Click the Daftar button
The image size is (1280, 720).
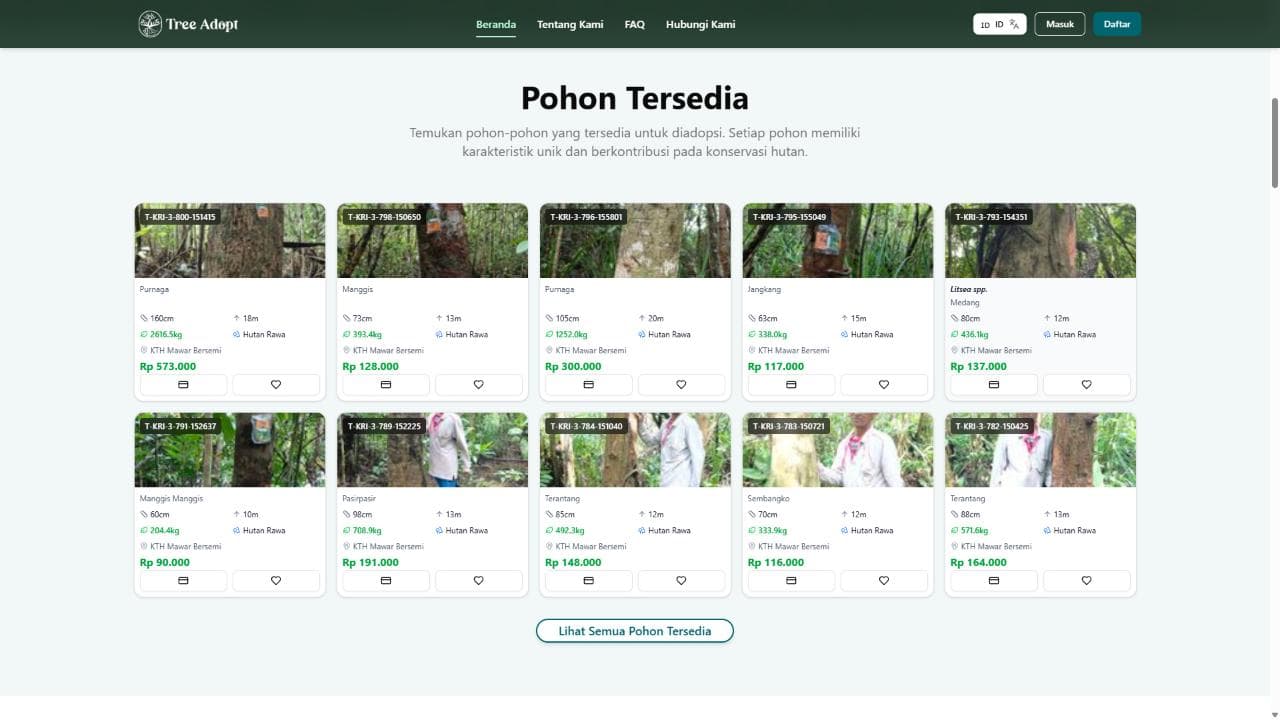click(1117, 24)
